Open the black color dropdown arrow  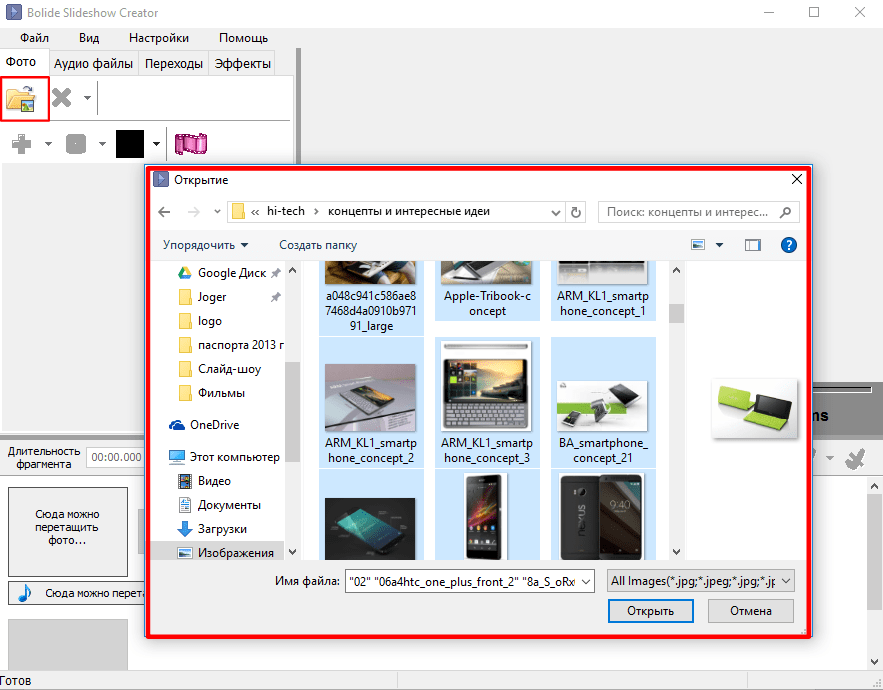coord(157,144)
